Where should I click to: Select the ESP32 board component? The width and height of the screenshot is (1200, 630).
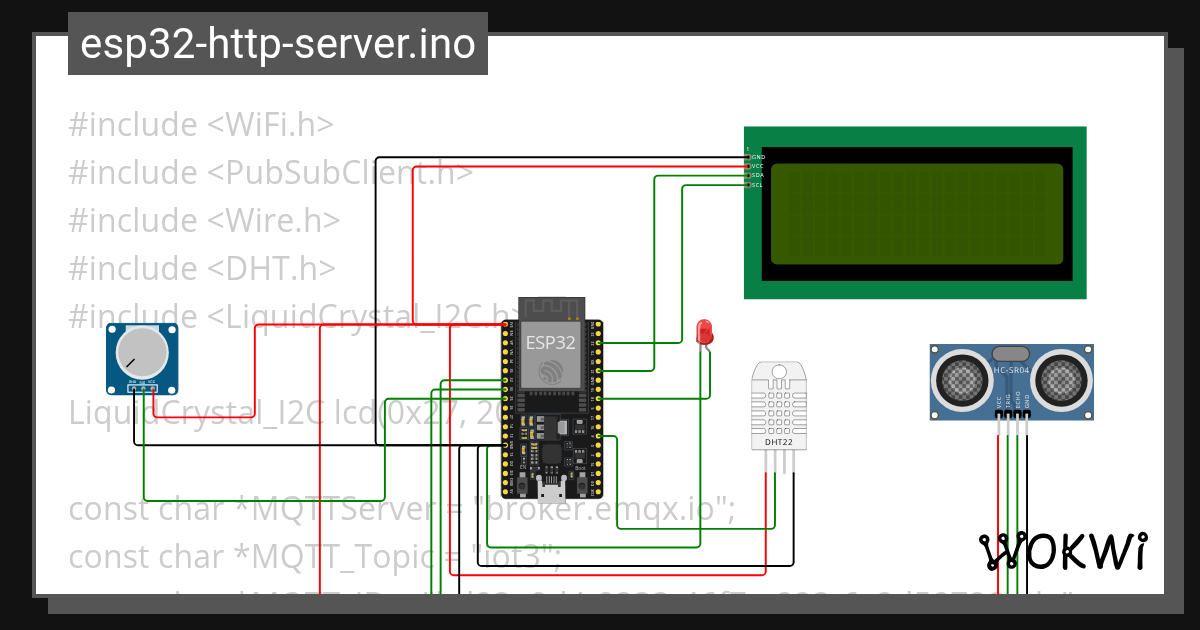(552, 398)
